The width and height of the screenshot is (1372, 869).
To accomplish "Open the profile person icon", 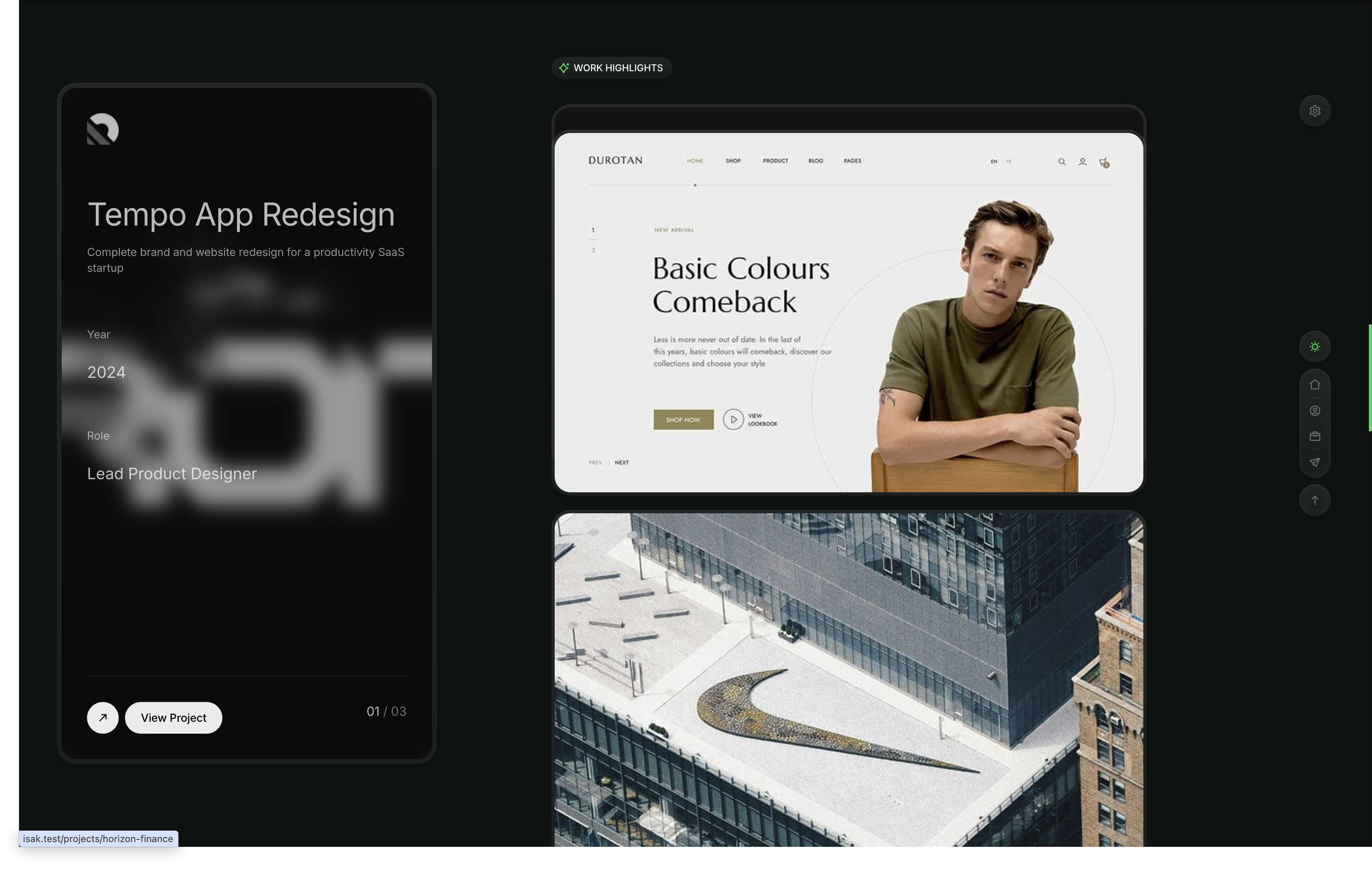I will pos(1315,411).
